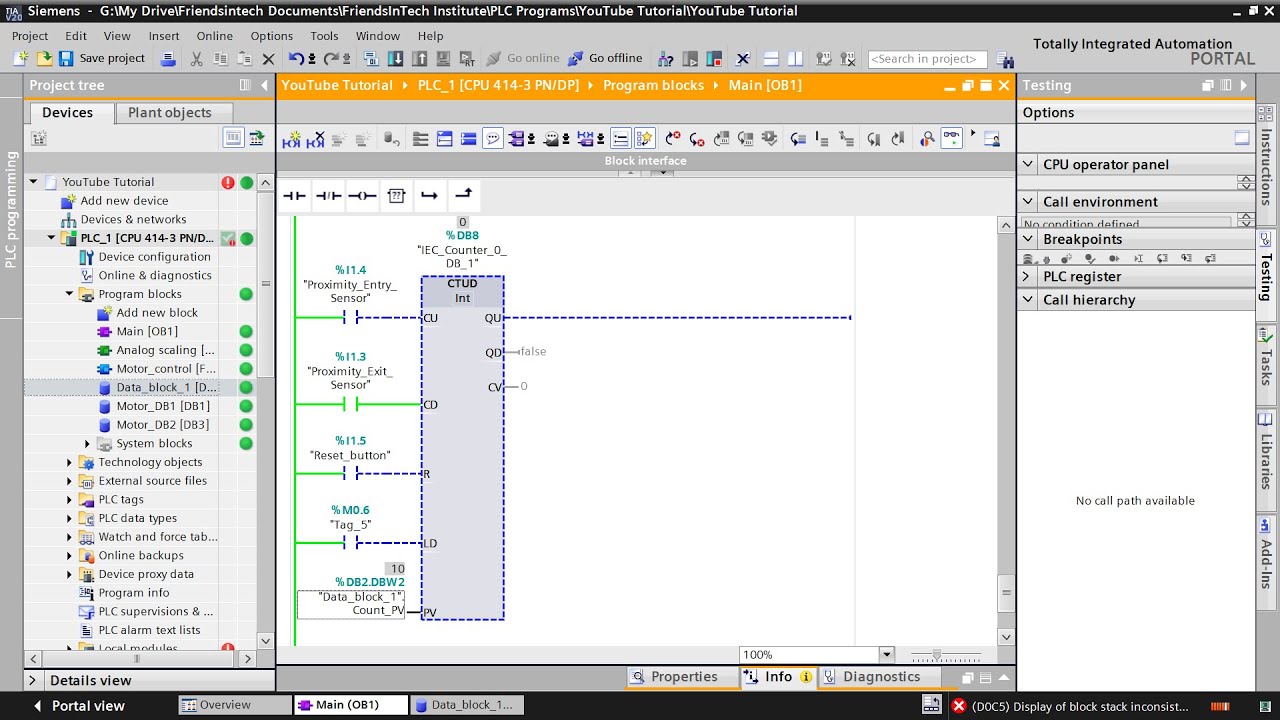Open the Options menu
The image size is (1280, 720).
272,36
